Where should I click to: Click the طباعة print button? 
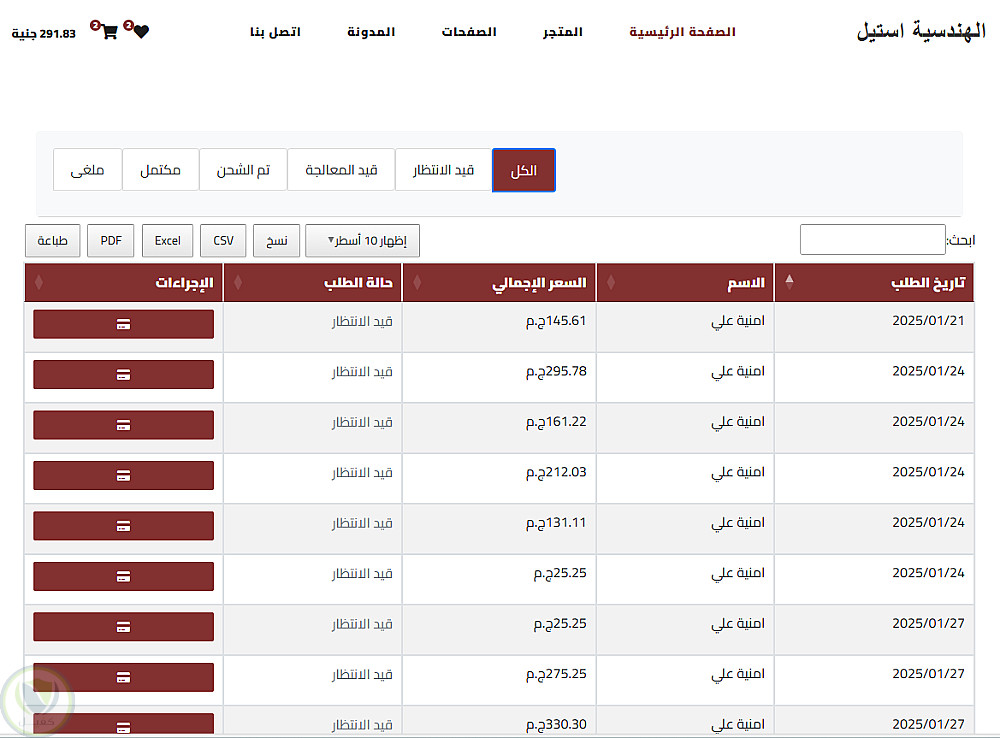(x=52, y=240)
